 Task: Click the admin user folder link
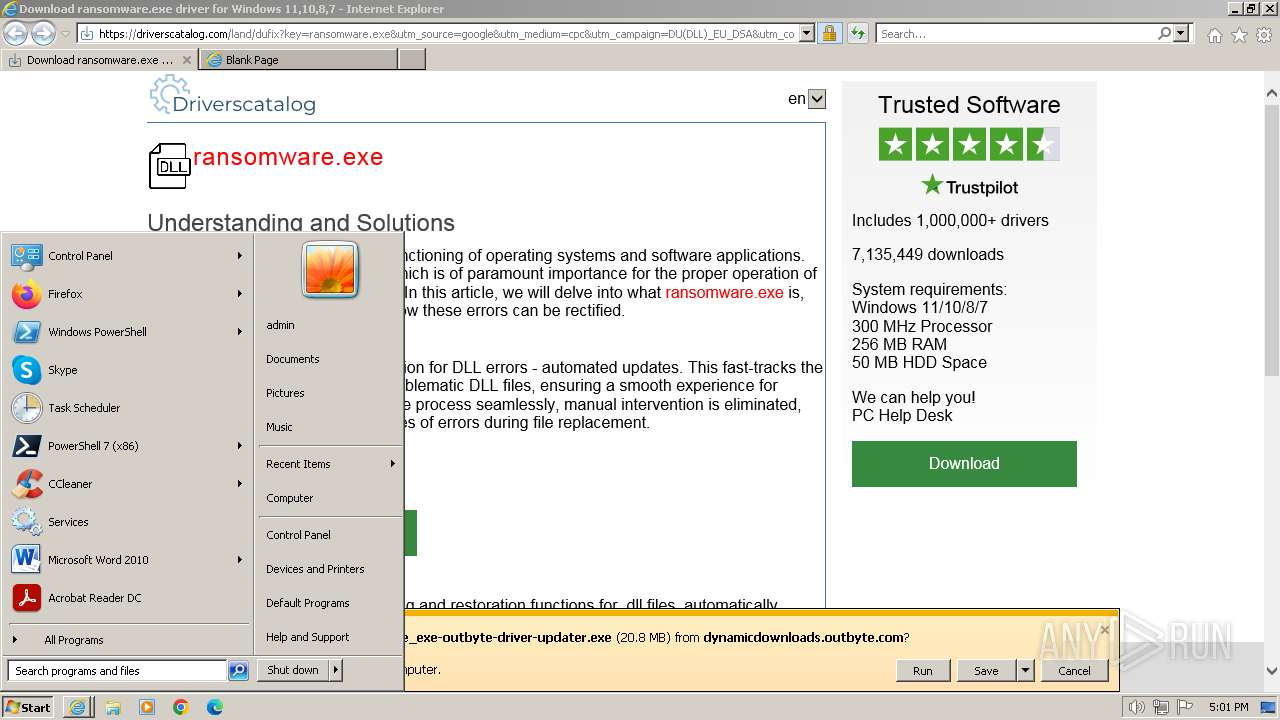coord(280,325)
